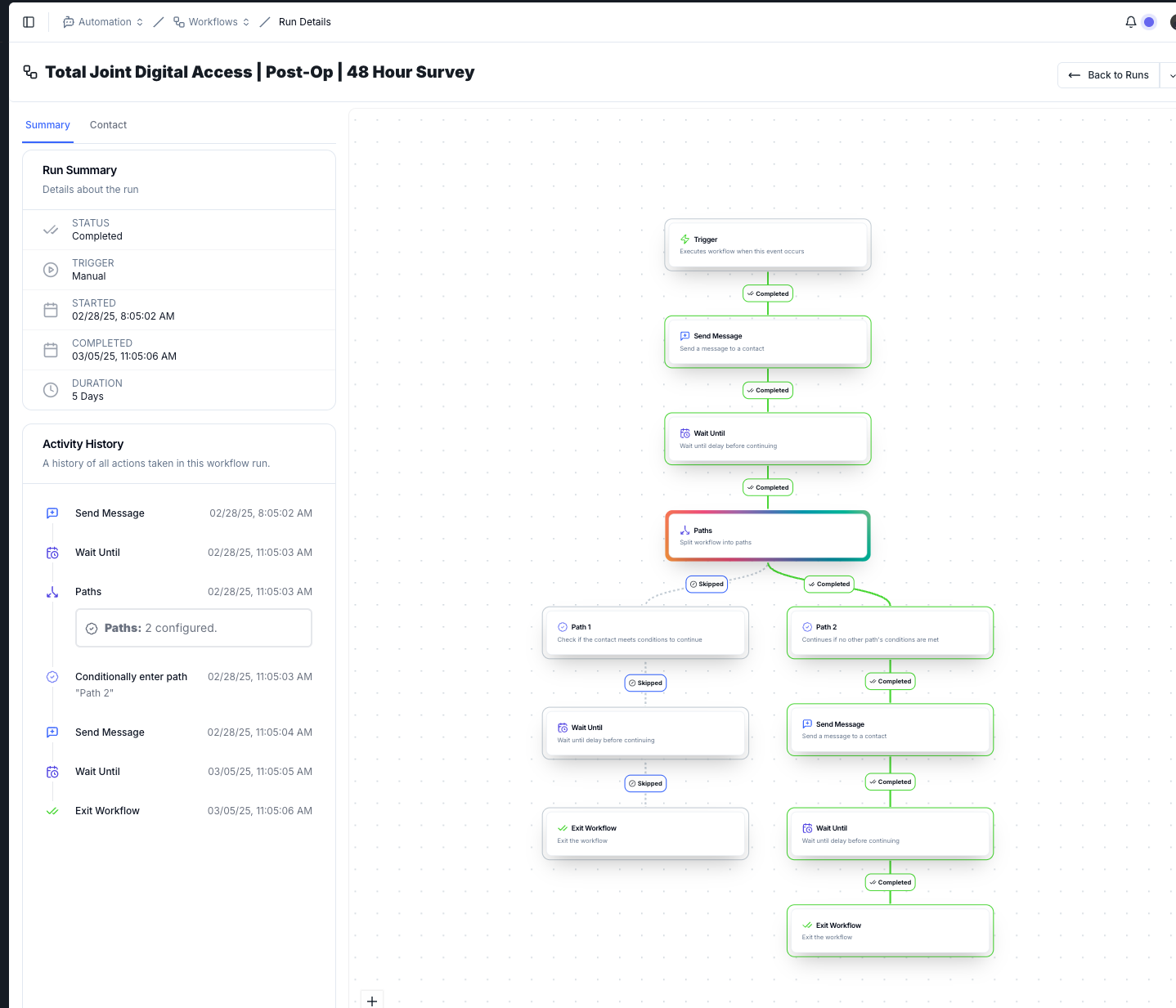
Task: Click Skipped badge below Path 1 node
Action: point(645,683)
